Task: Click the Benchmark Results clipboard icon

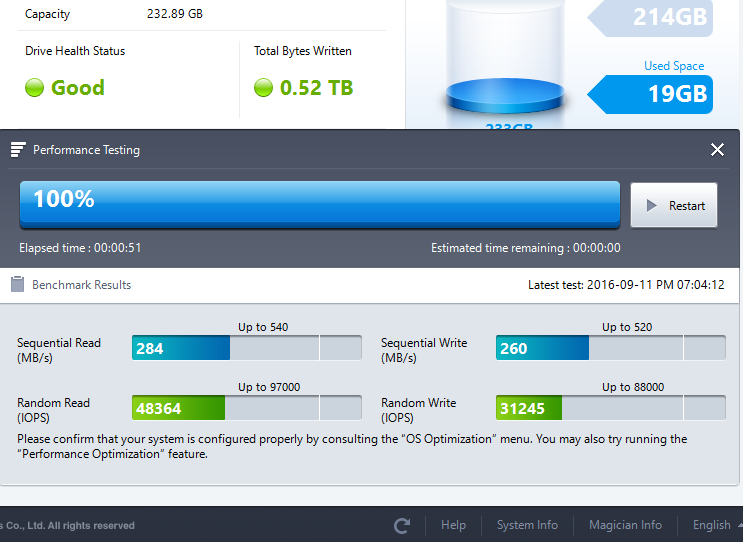Action: [x=18, y=284]
